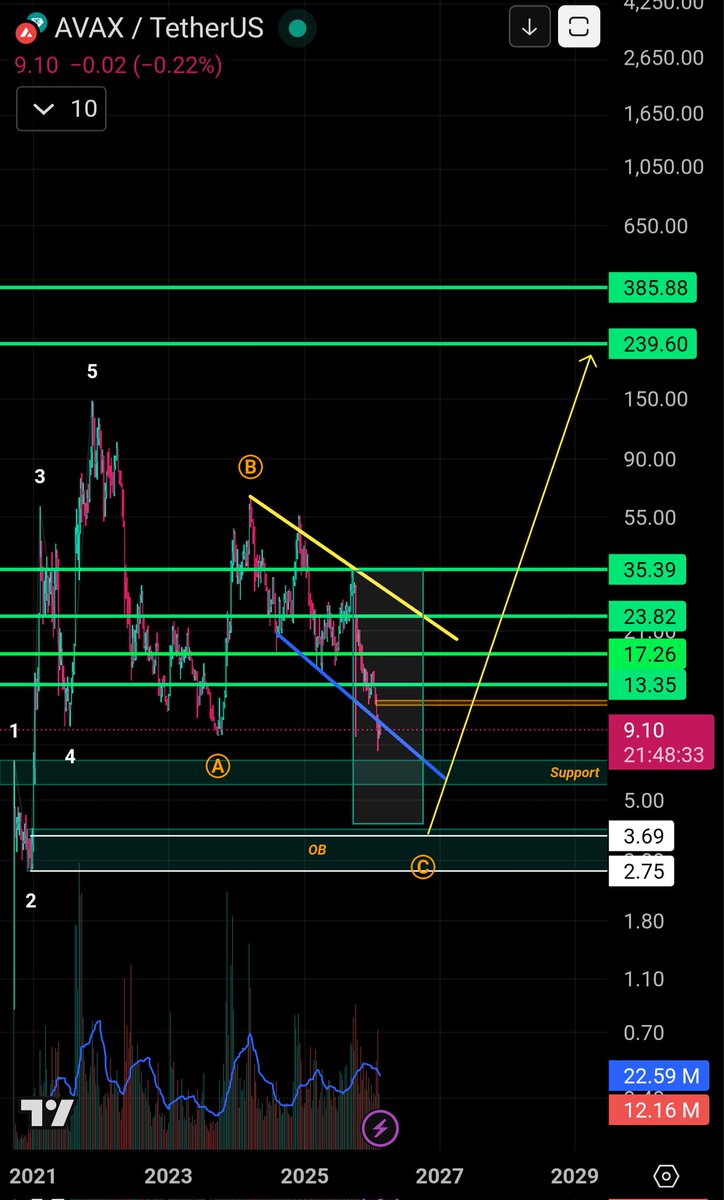The width and height of the screenshot is (724, 1200).
Task: Open the AVAX / TetherUS symbol title
Action: [x=159, y=27]
